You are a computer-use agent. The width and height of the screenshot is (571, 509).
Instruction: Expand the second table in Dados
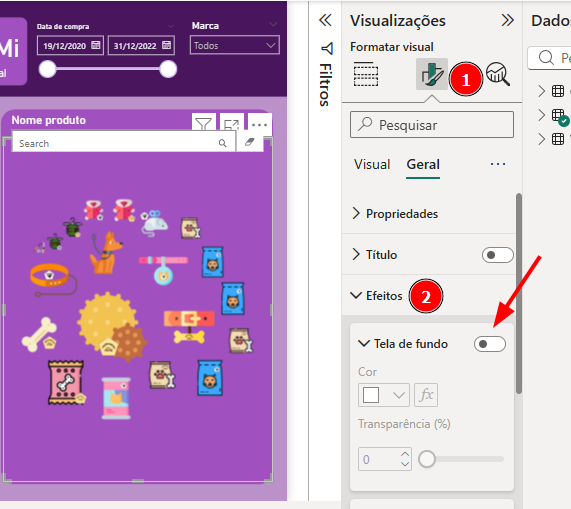542,115
